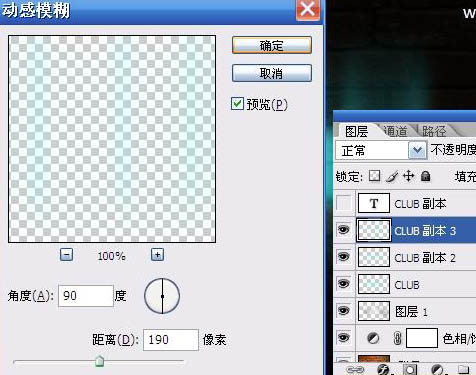Select the 图层 1 layer name

411,312
